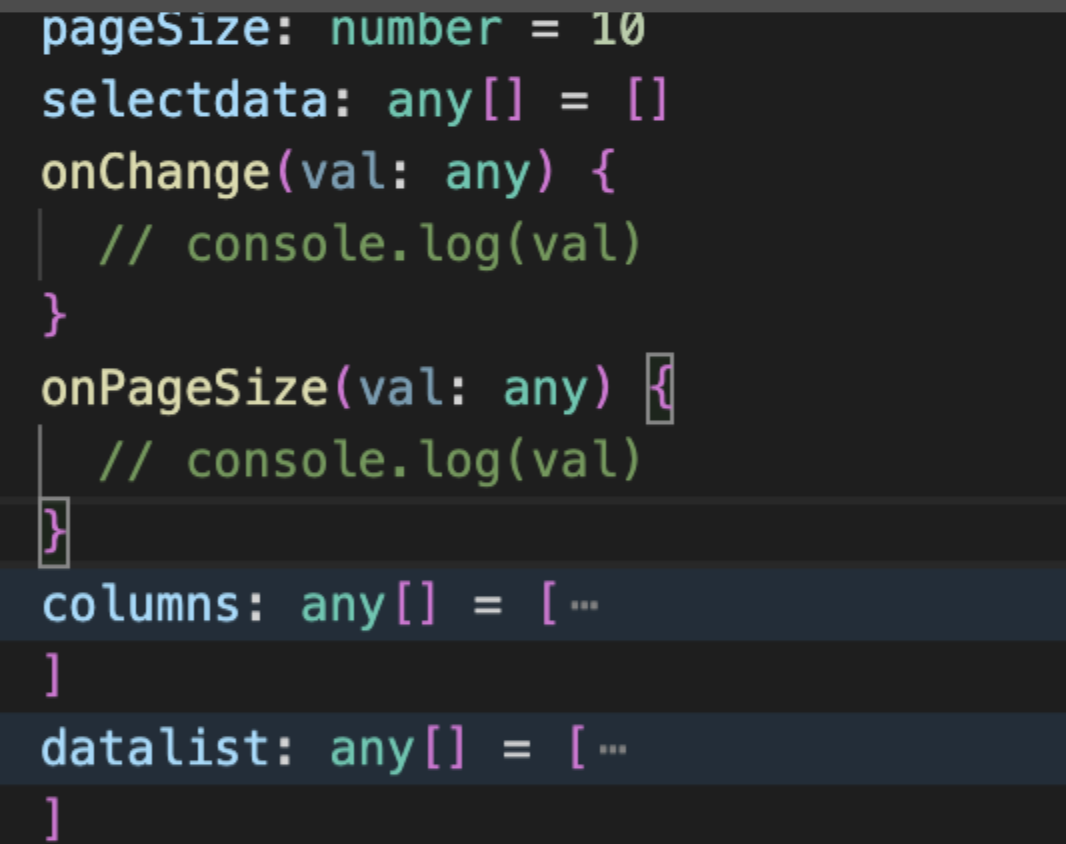Click the second commented console.log line

pyautogui.click(x=371, y=461)
